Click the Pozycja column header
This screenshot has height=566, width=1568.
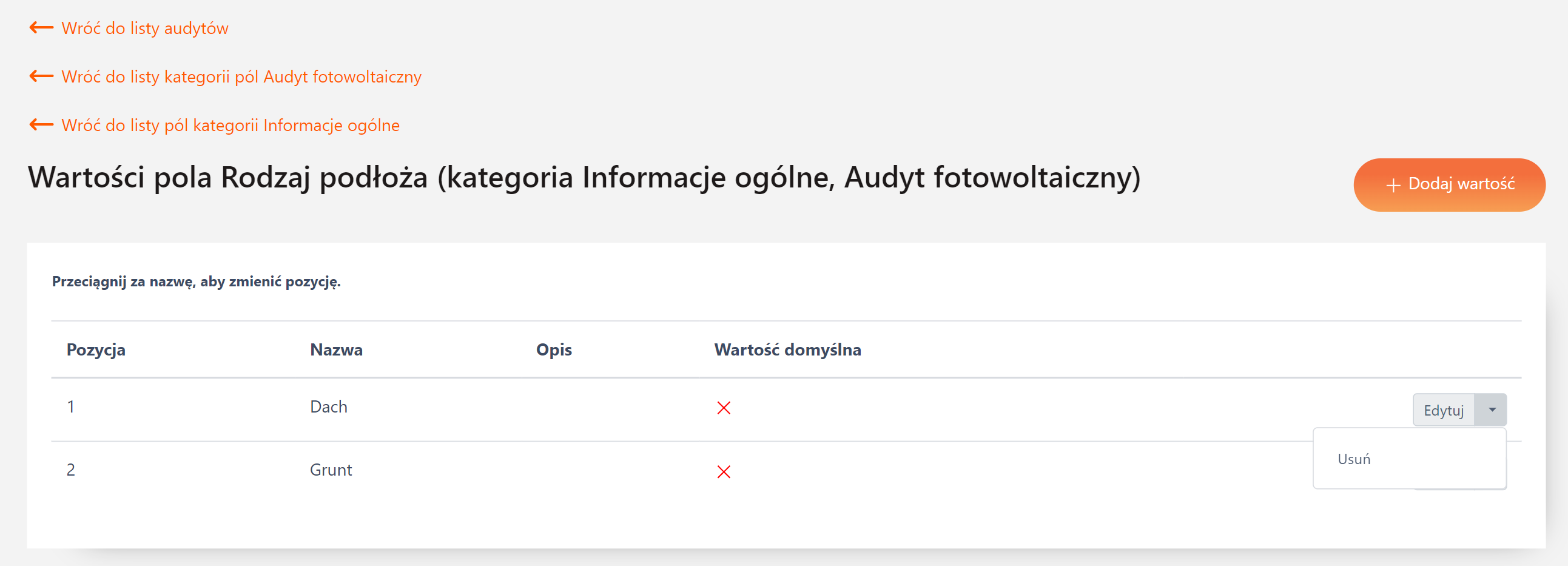coord(96,349)
